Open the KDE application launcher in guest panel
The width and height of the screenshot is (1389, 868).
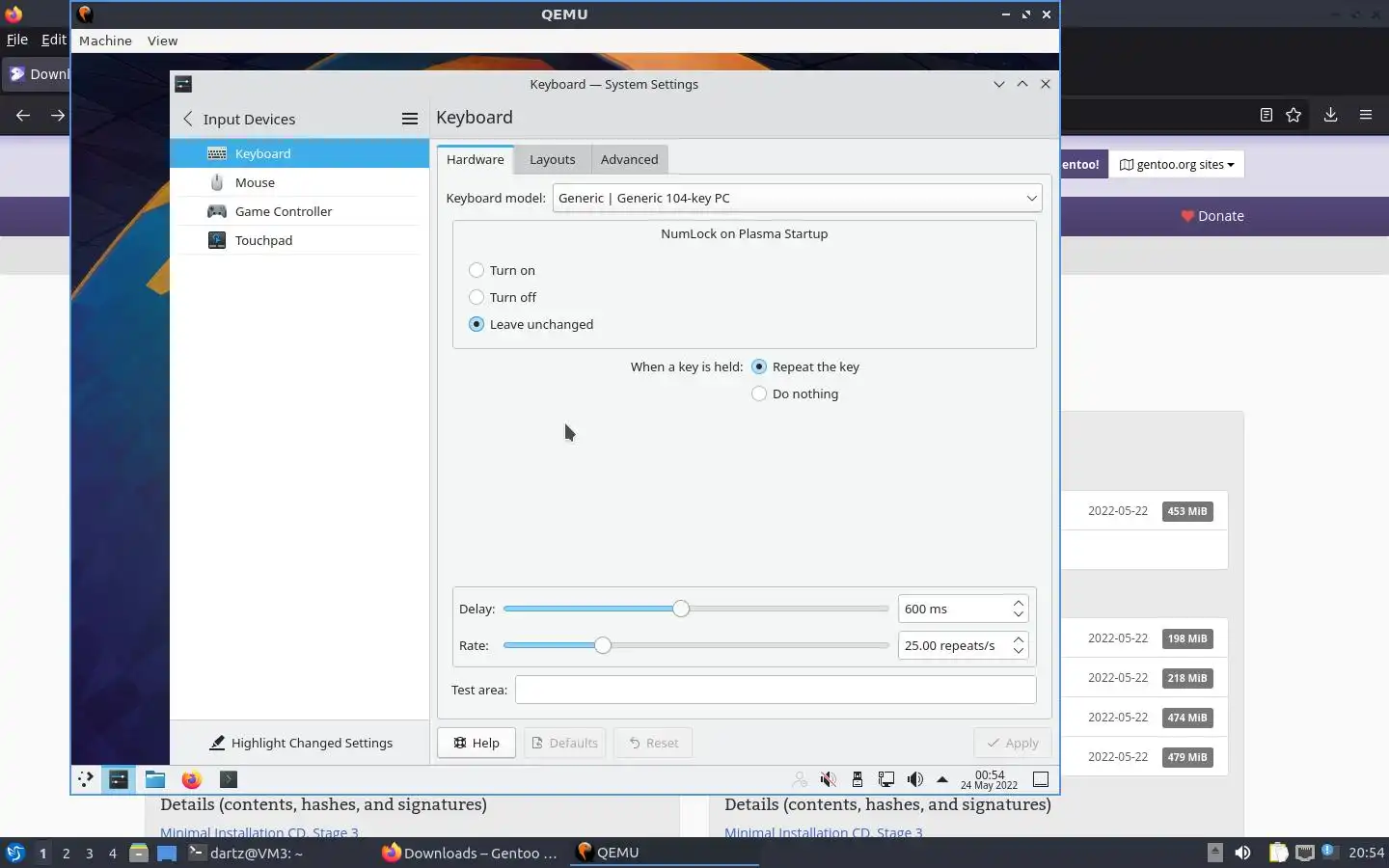click(86, 779)
